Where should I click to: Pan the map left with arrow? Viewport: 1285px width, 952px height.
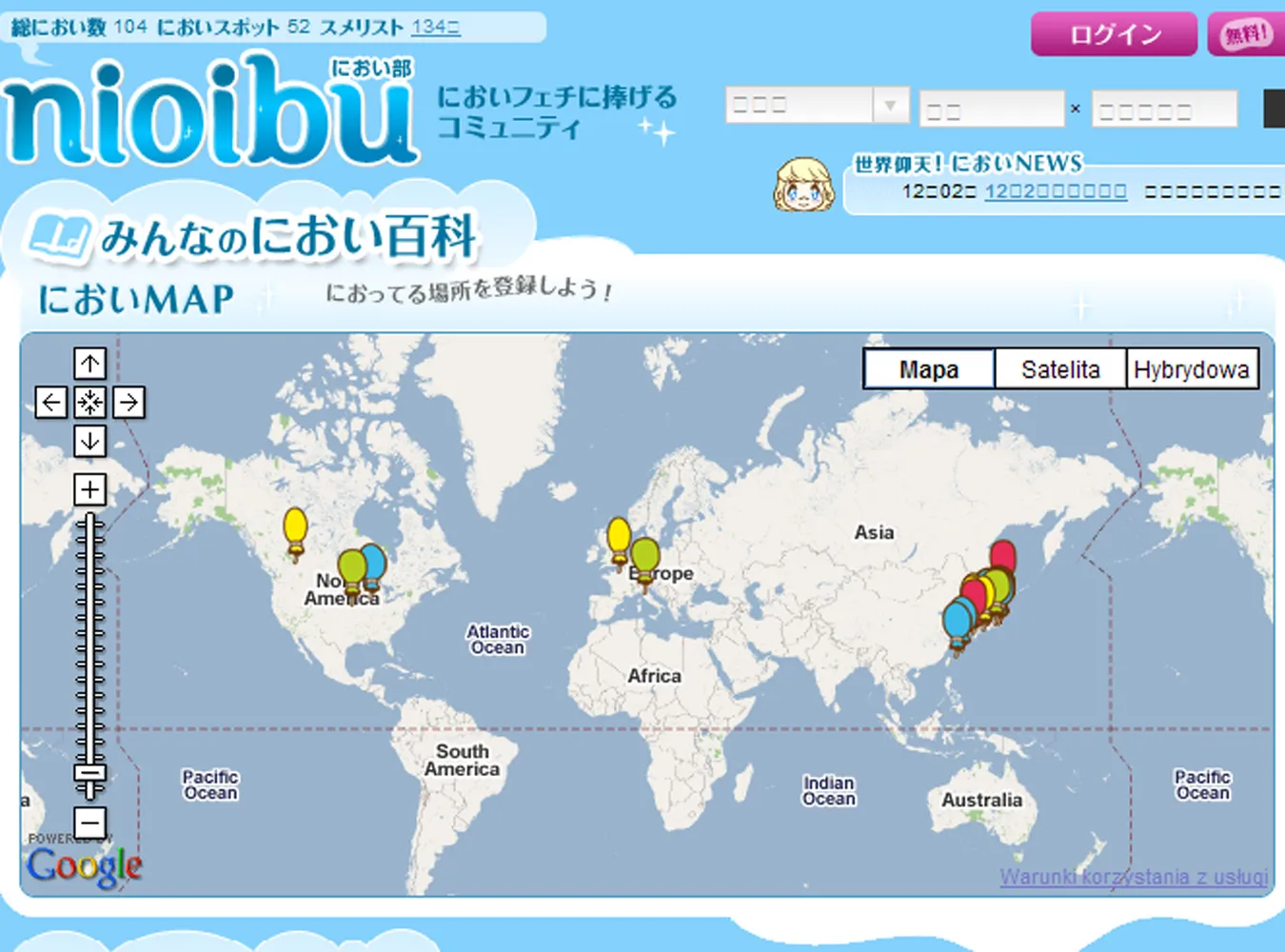[51, 402]
